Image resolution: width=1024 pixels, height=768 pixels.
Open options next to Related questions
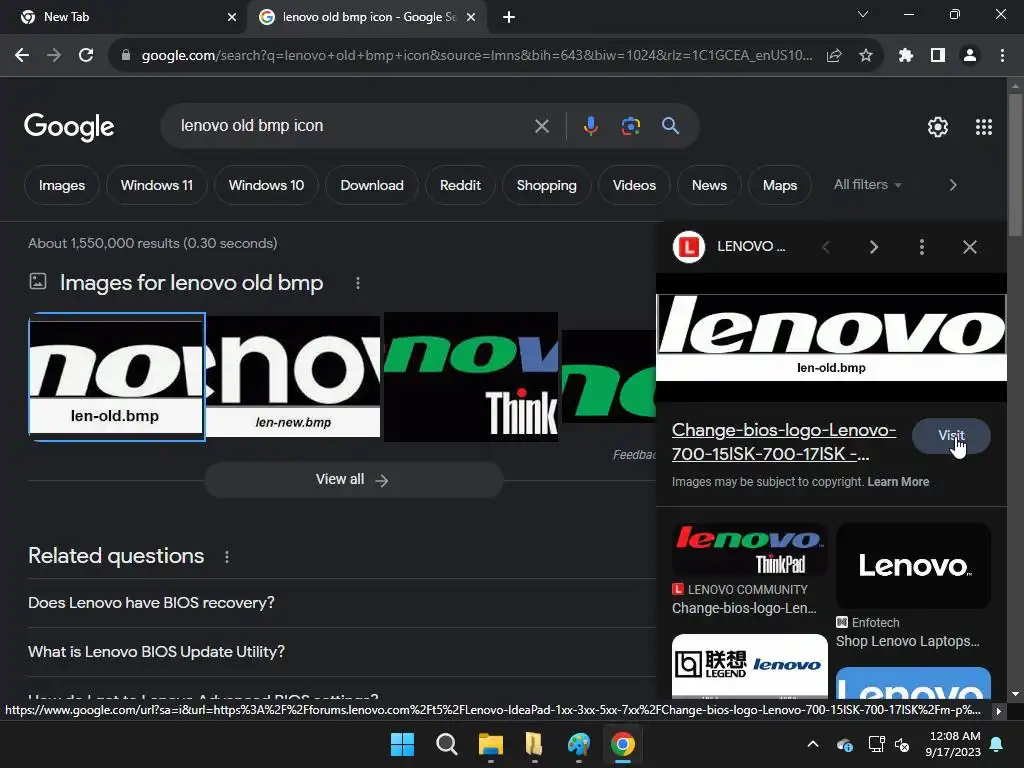[227, 556]
